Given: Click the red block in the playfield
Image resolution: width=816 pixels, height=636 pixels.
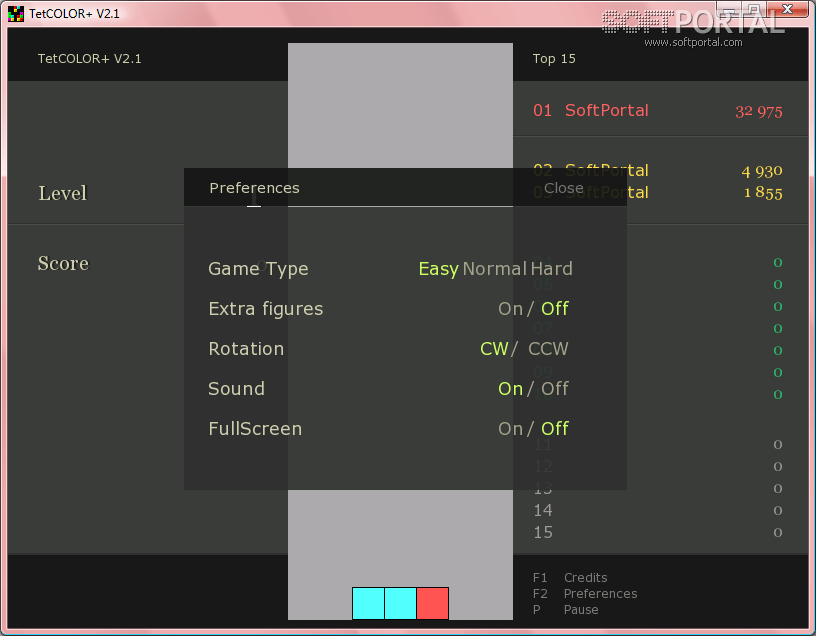Looking at the screenshot, I should coord(432,603).
